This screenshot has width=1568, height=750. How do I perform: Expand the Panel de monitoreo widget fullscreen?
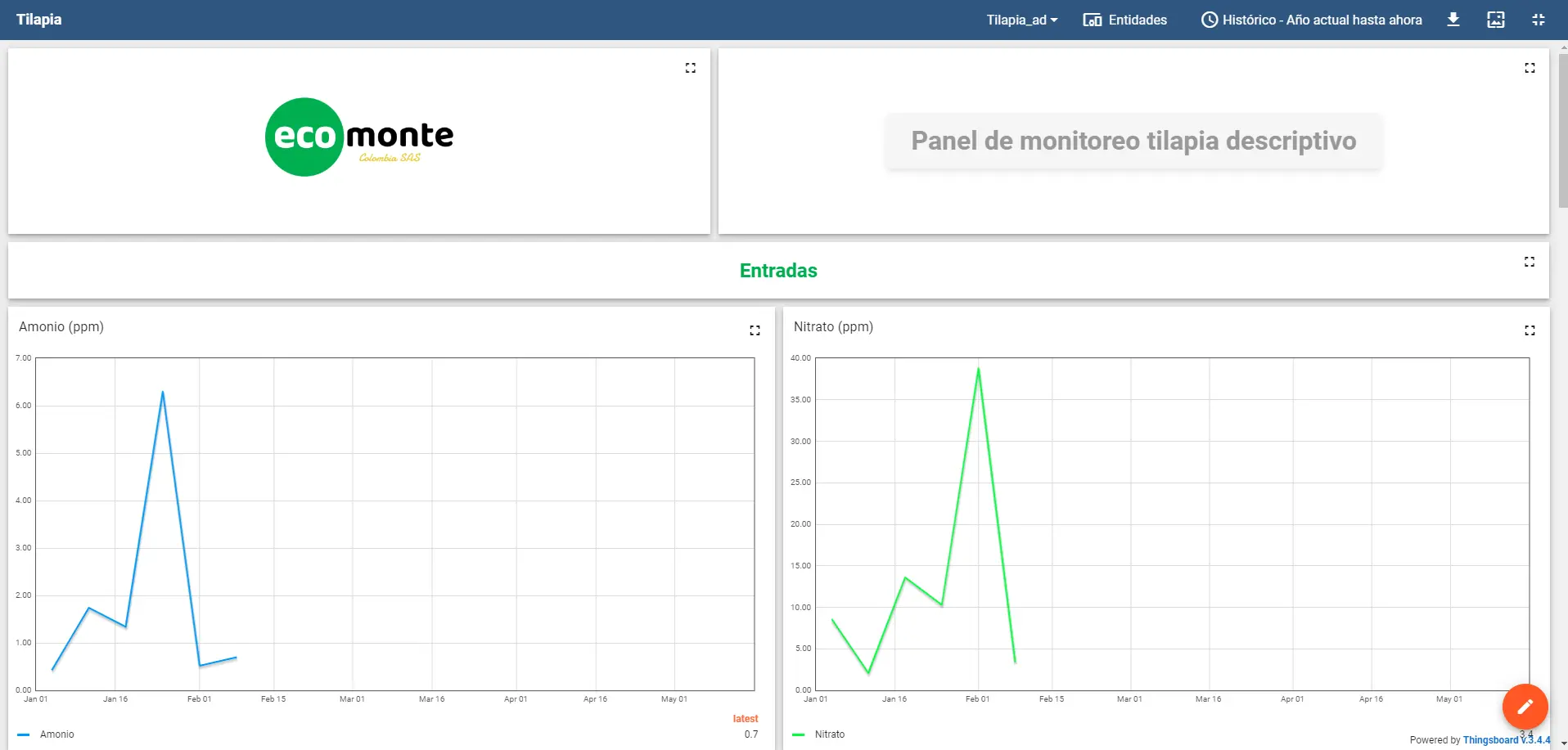(x=1530, y=68)
